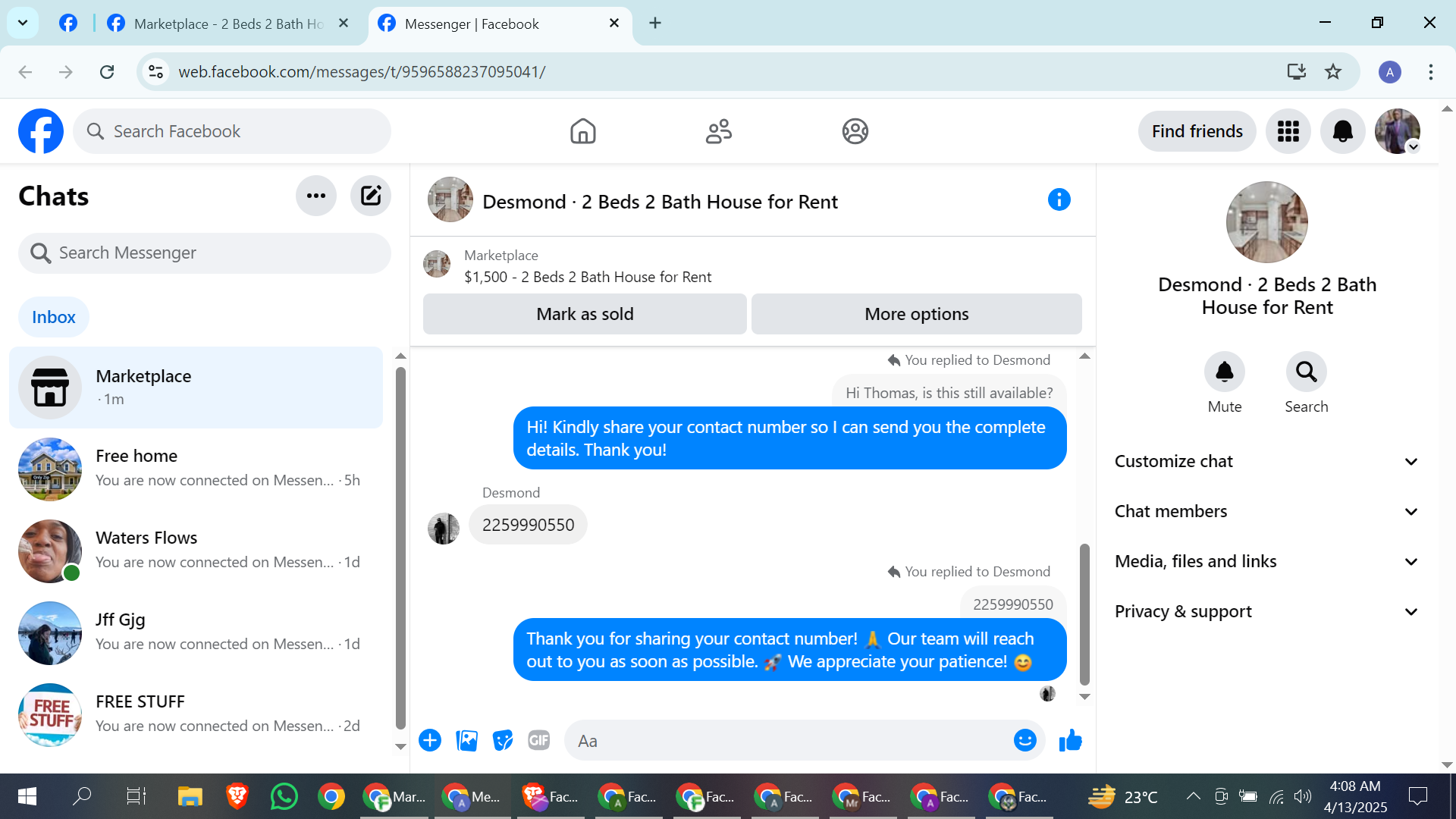This screenshot has width=1456, height=819.
Task: Choose a GIF
Action: click(x=539, y=740)
